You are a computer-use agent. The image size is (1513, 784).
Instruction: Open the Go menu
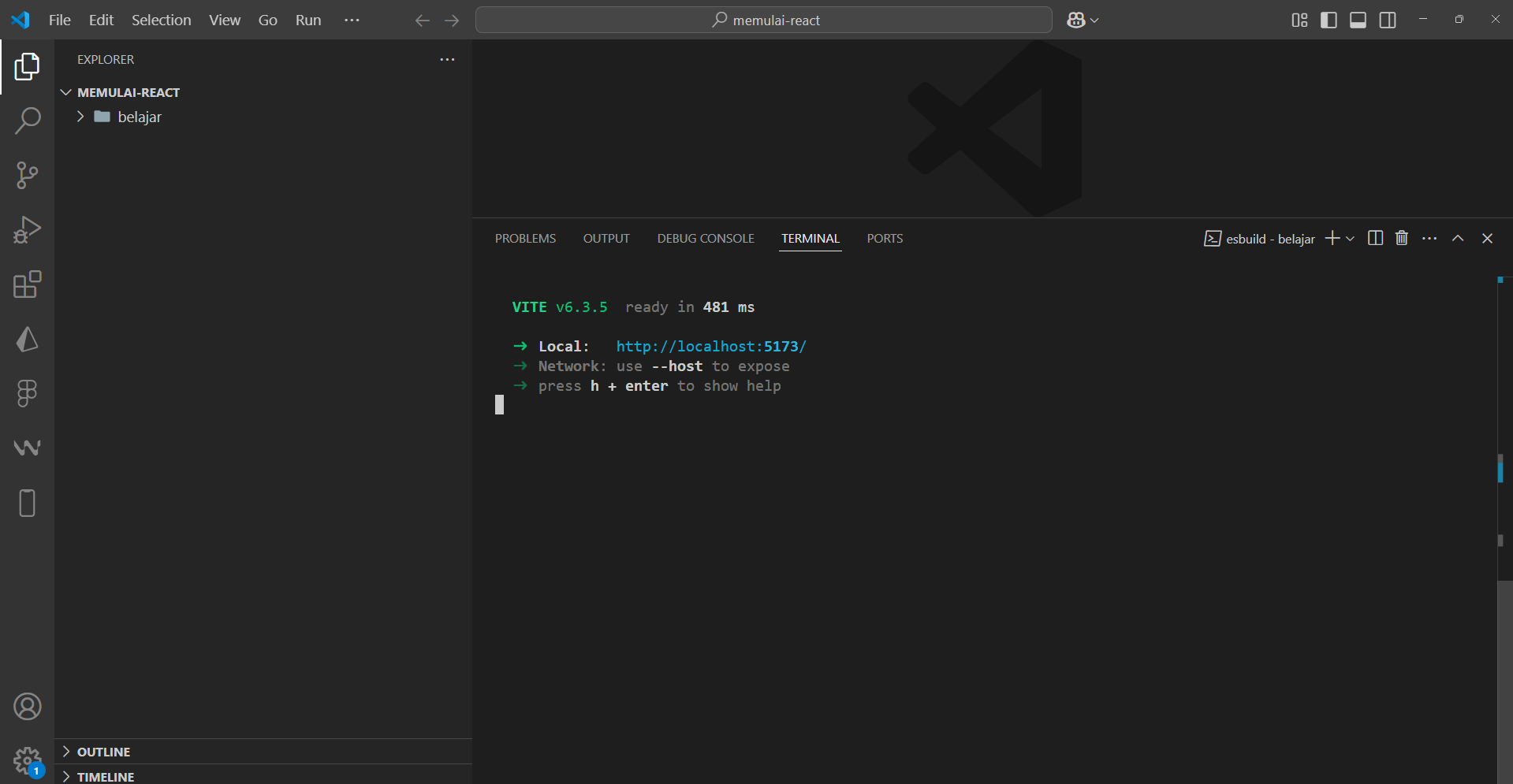(x=268, y=20)
